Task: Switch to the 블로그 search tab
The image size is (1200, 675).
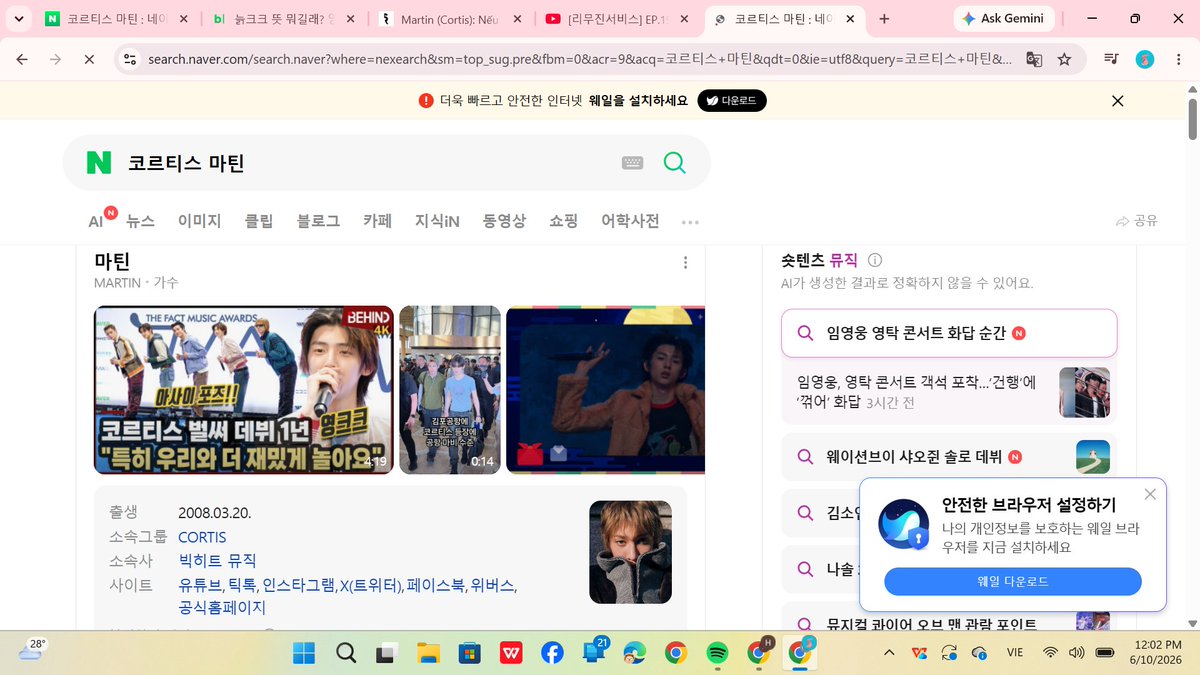Action: click(318, 221)
